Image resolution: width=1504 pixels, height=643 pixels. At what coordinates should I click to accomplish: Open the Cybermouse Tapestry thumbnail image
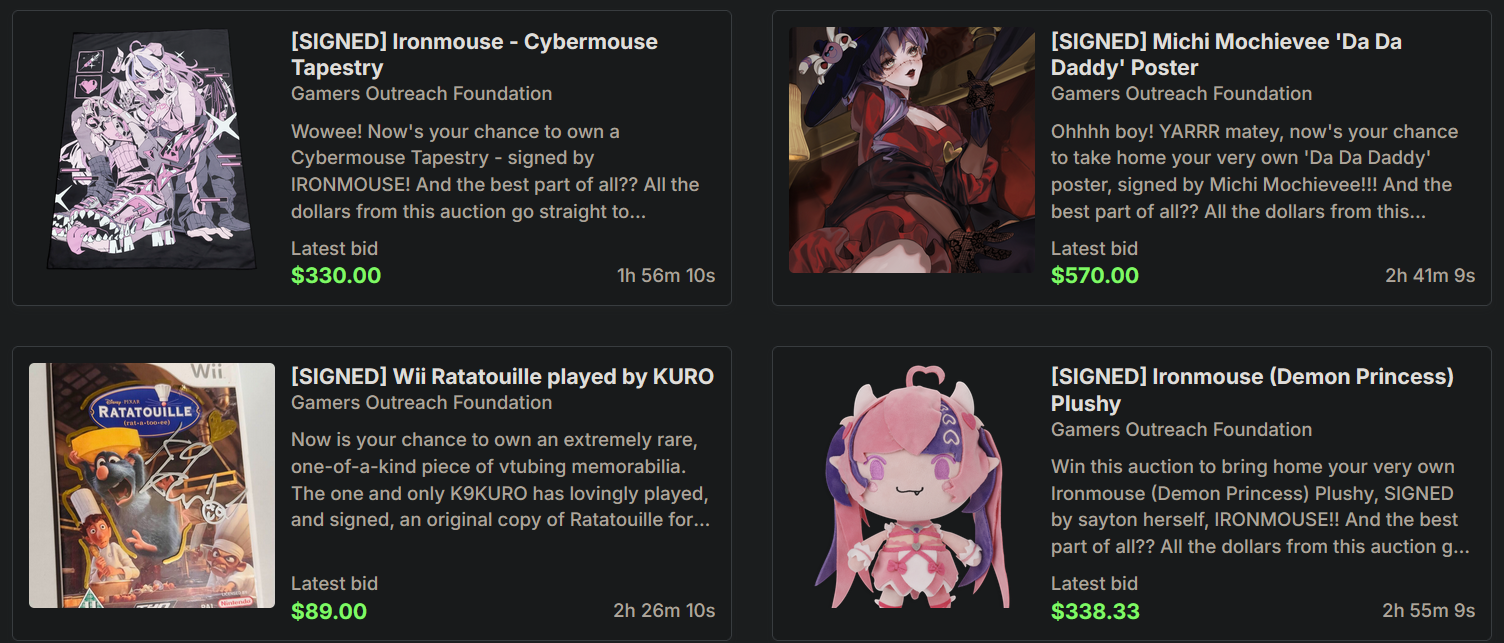151,150
